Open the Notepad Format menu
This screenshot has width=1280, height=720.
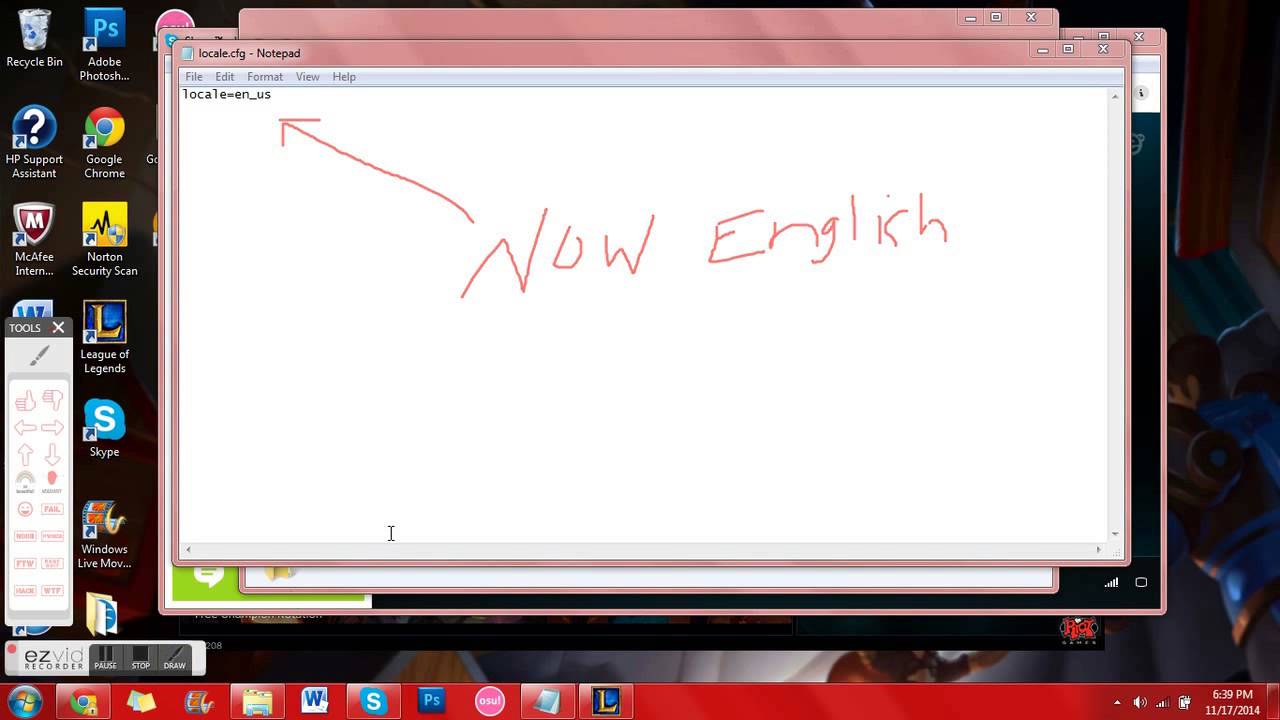click(x=265, y=76)
